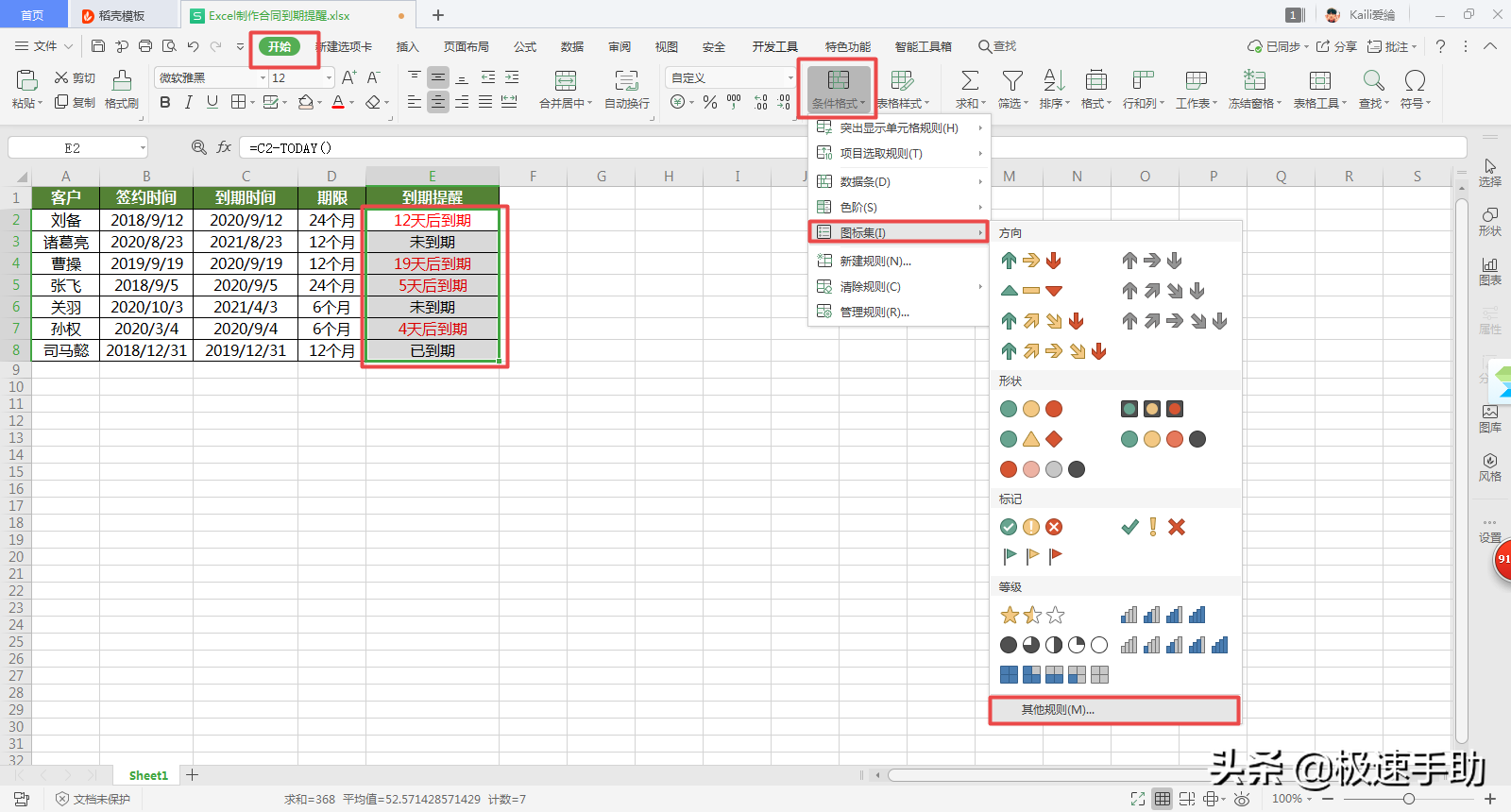
Task: Click the Find magnifier icon in ribbon
Action: (1373, 80)
